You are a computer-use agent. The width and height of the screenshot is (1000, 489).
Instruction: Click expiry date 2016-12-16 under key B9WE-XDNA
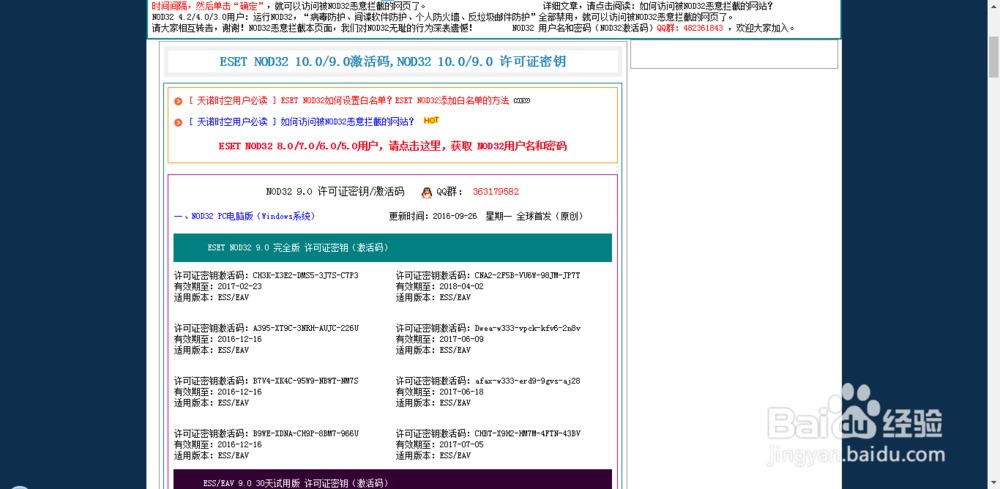click(240, 444)
